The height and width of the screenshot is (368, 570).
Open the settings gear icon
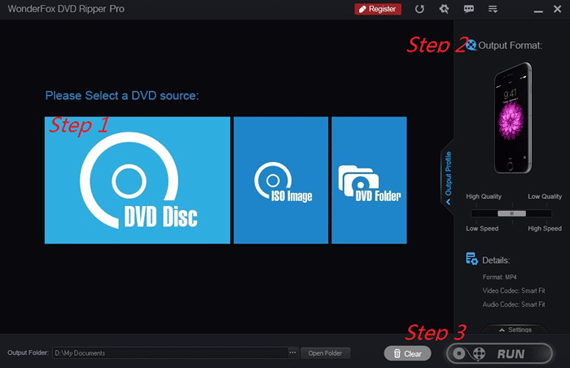[x=444, y=9]
